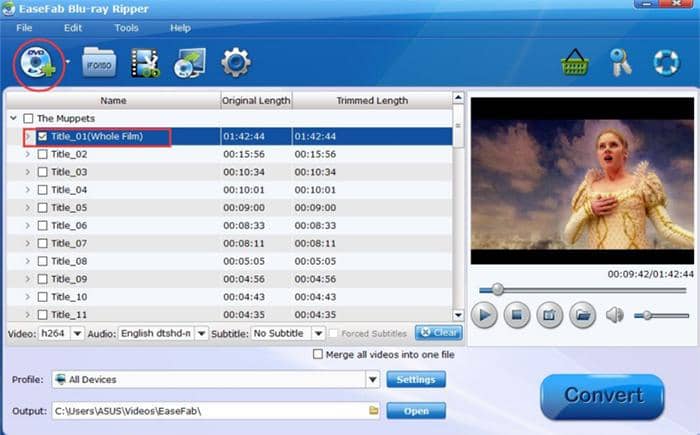The height and width of the screenshot is (435, 700).
Task: Open the Edit menu
Action: tap(73, 28)
